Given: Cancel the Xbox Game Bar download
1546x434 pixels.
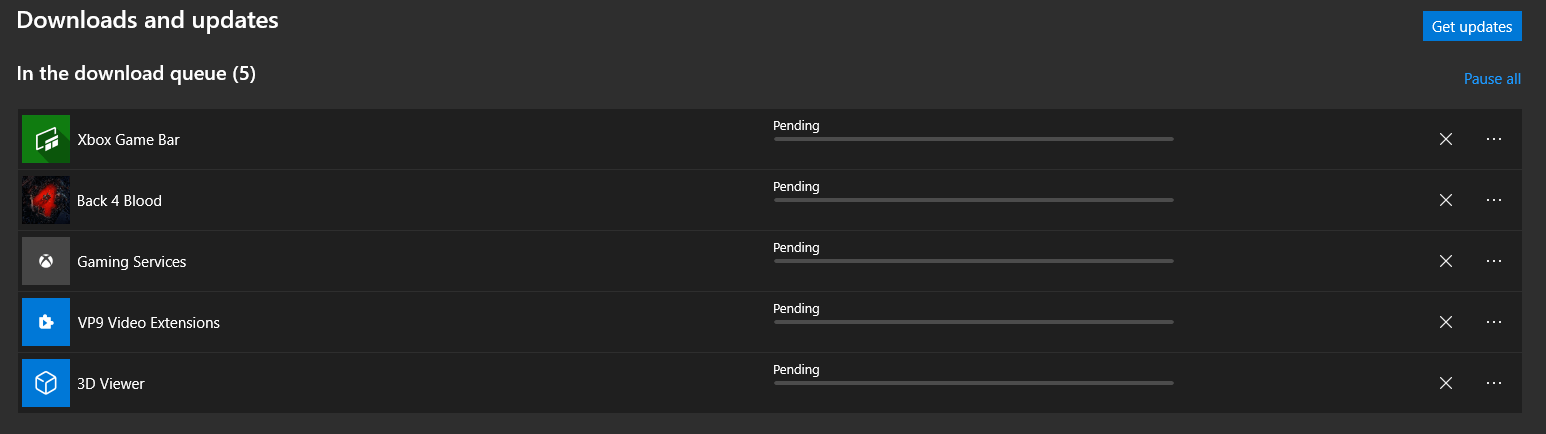Looking at the screenshot, I should (1445, 140).
